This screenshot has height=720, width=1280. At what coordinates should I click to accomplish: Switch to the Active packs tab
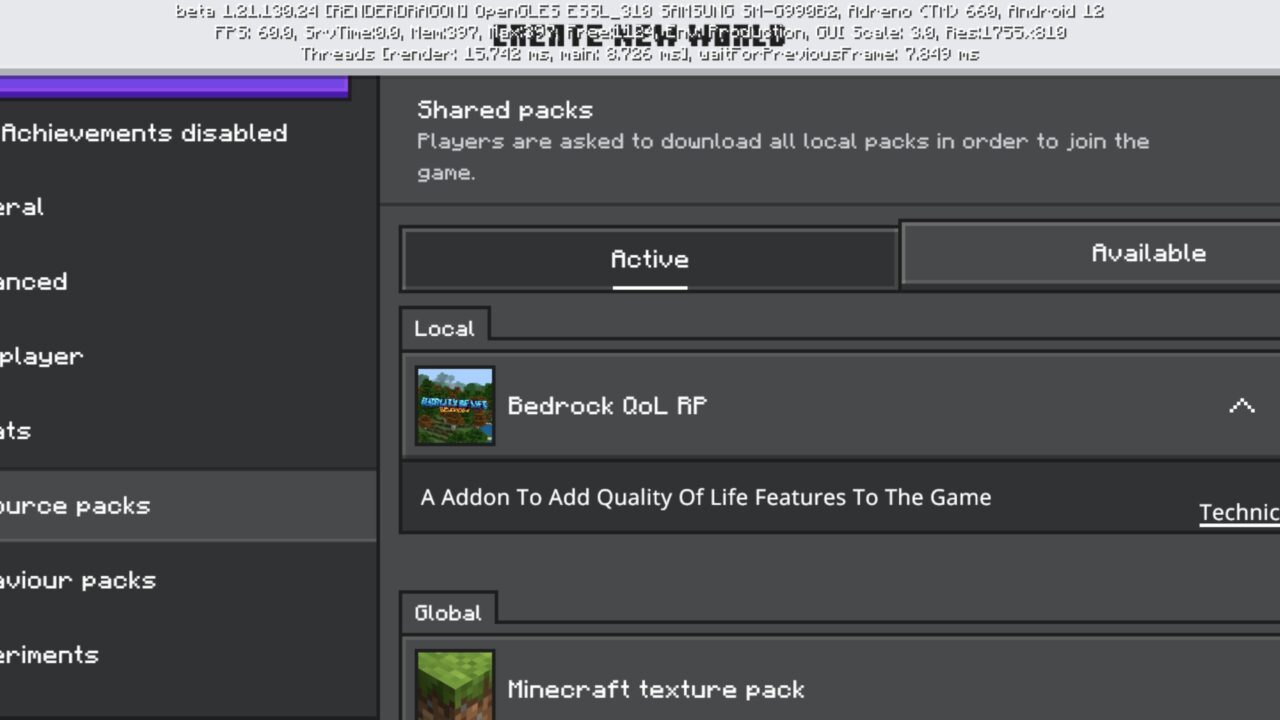point(649,259)
